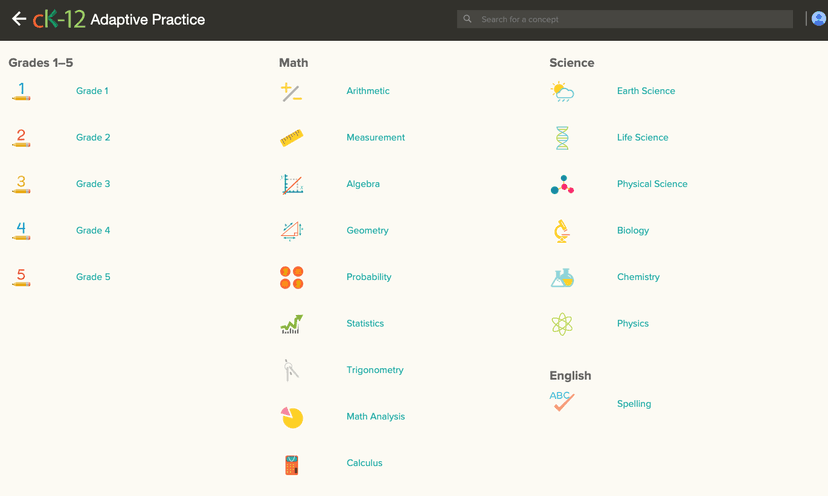The image size is (828, 496).
Task: Open the Arithmetic link
Action: pyautogui.click(x=368, y=91)
